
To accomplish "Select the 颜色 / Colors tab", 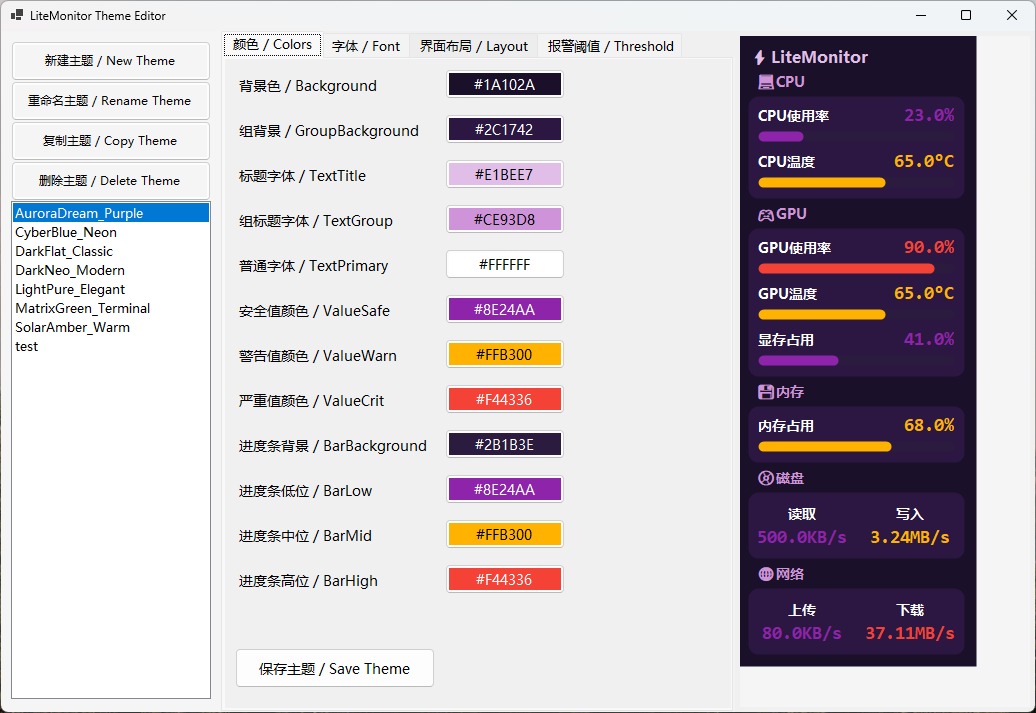I will click(272, 44).
